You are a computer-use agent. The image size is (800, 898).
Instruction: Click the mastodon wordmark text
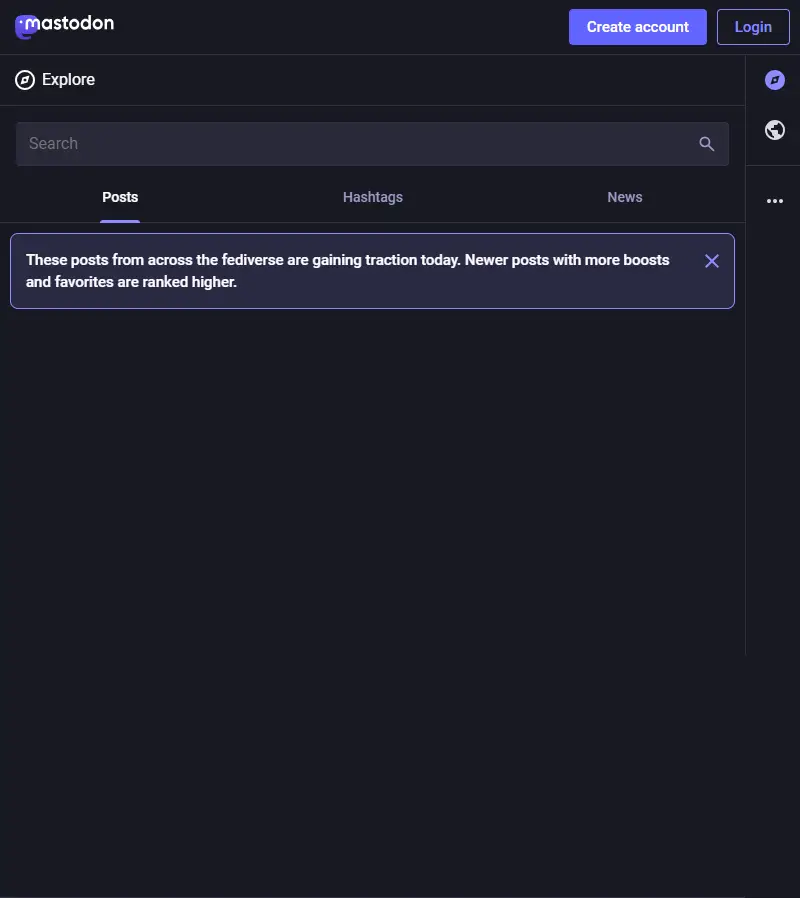pyautogui.click(x=70, y=23)
